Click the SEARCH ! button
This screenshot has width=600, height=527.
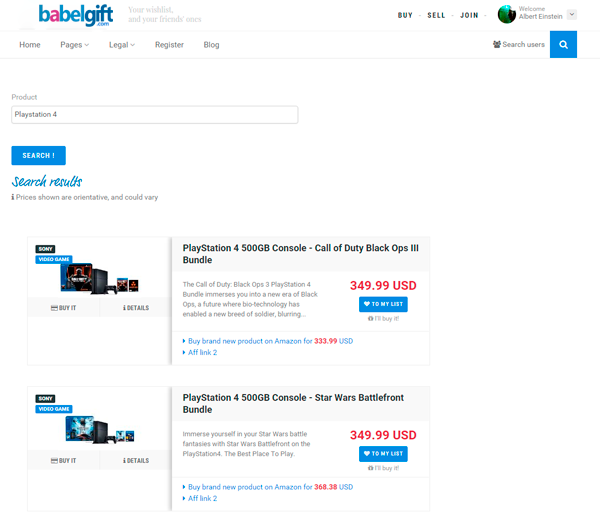click(38, 155)
